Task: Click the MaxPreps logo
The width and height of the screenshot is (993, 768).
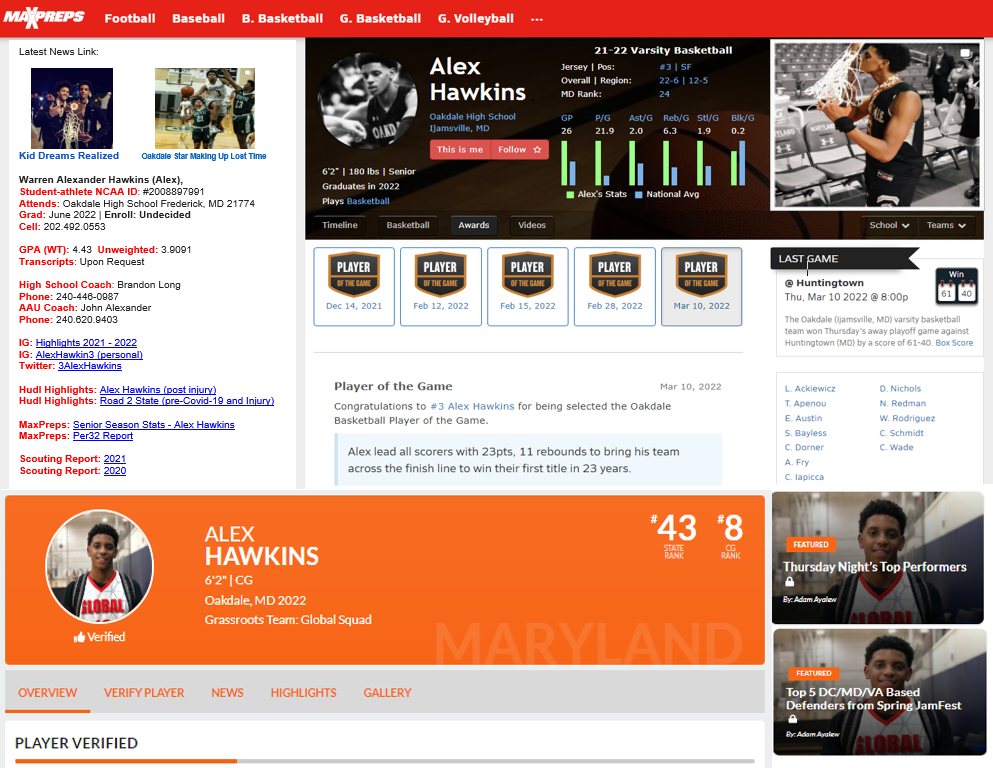Action: (x=44, y=18)
